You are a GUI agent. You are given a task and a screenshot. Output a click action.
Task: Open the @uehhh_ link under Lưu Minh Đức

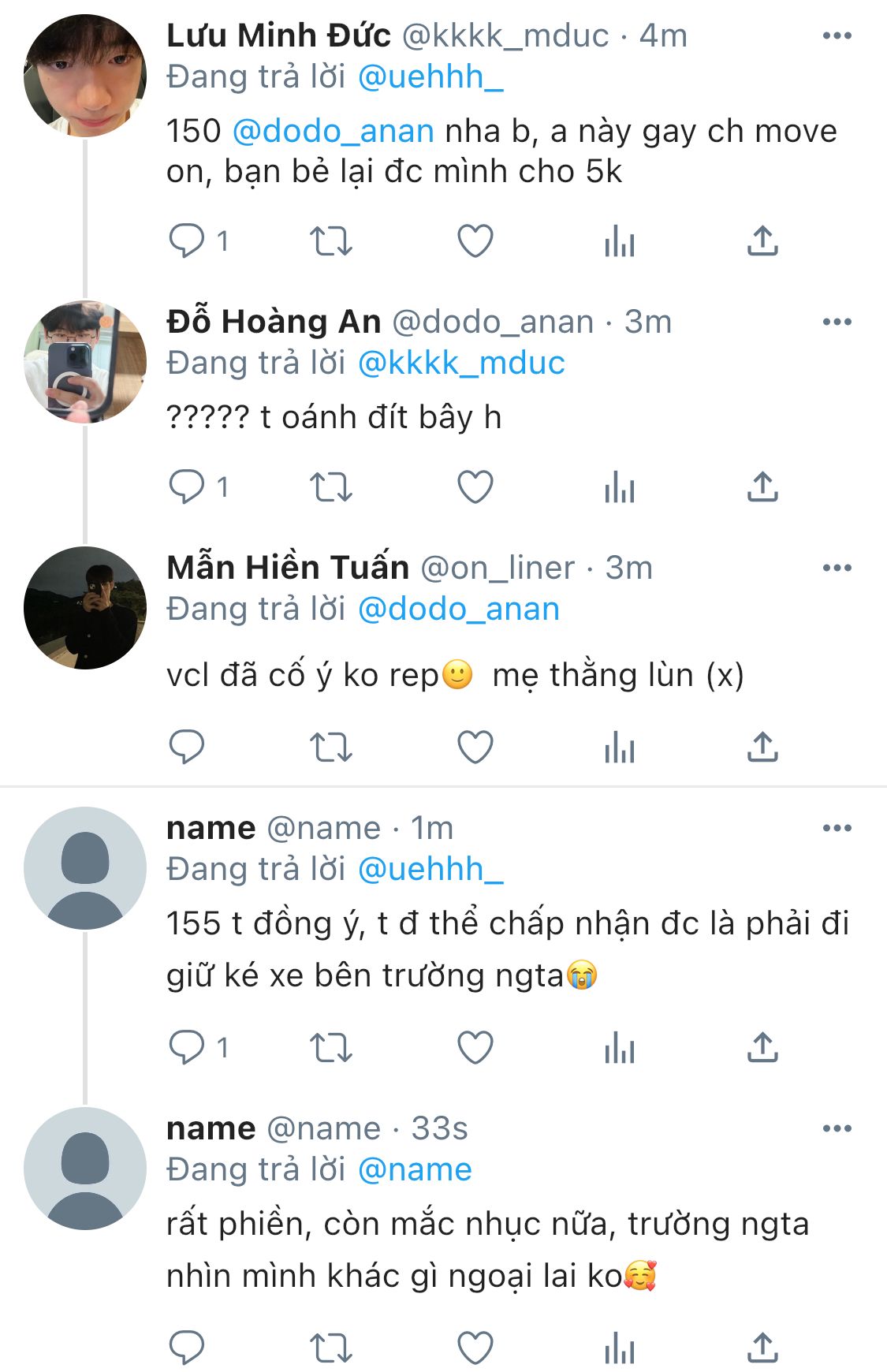click(x=430, y=77)
